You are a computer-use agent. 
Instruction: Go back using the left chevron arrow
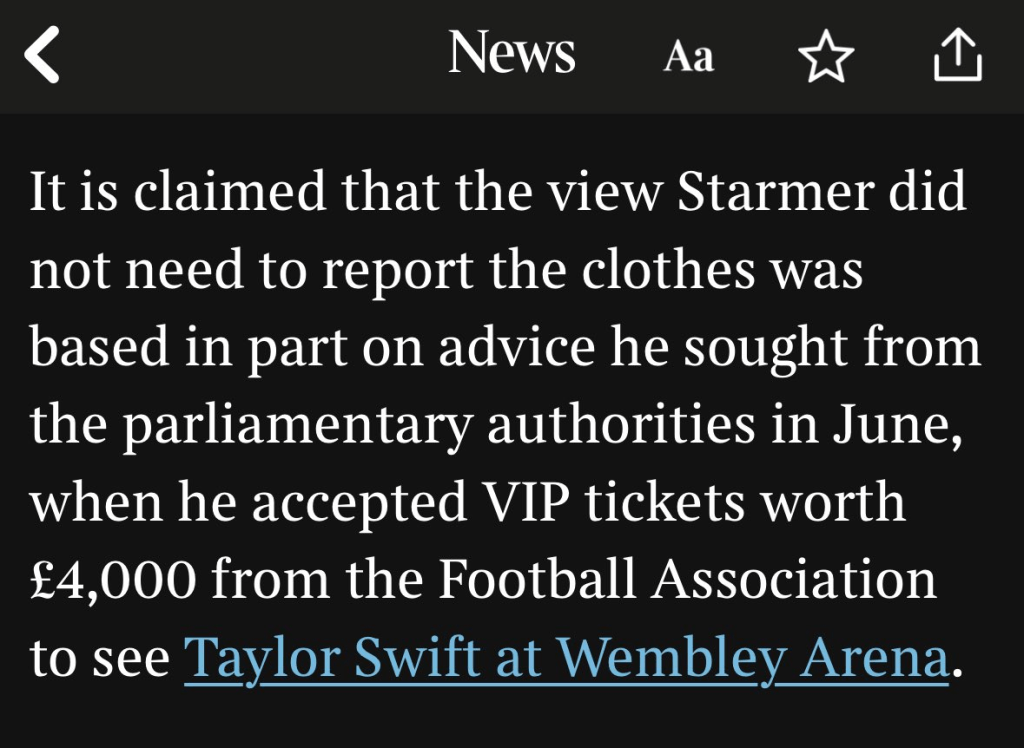(x=43, y=55)
